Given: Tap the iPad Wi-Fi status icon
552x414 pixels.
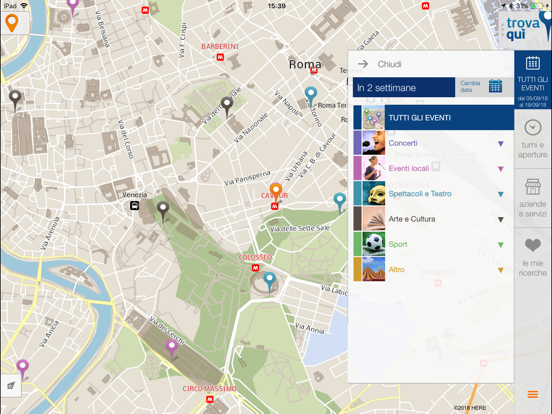Looking at the screenshot, I should point(24,6).
